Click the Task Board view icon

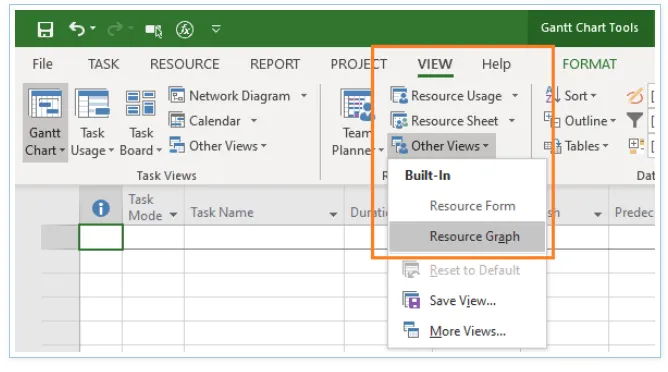(141, 103)
